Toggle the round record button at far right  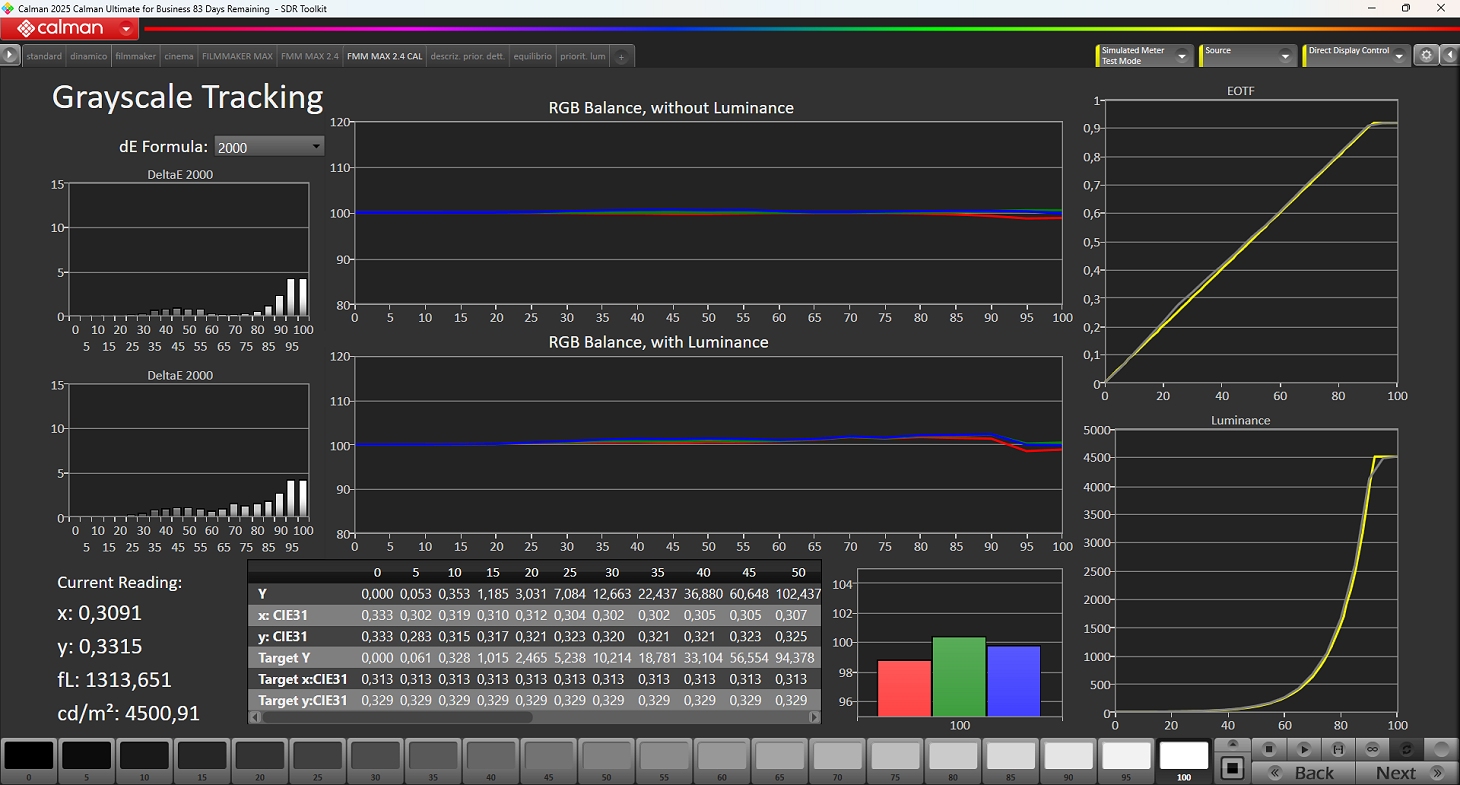click(x=1441, y=749)
